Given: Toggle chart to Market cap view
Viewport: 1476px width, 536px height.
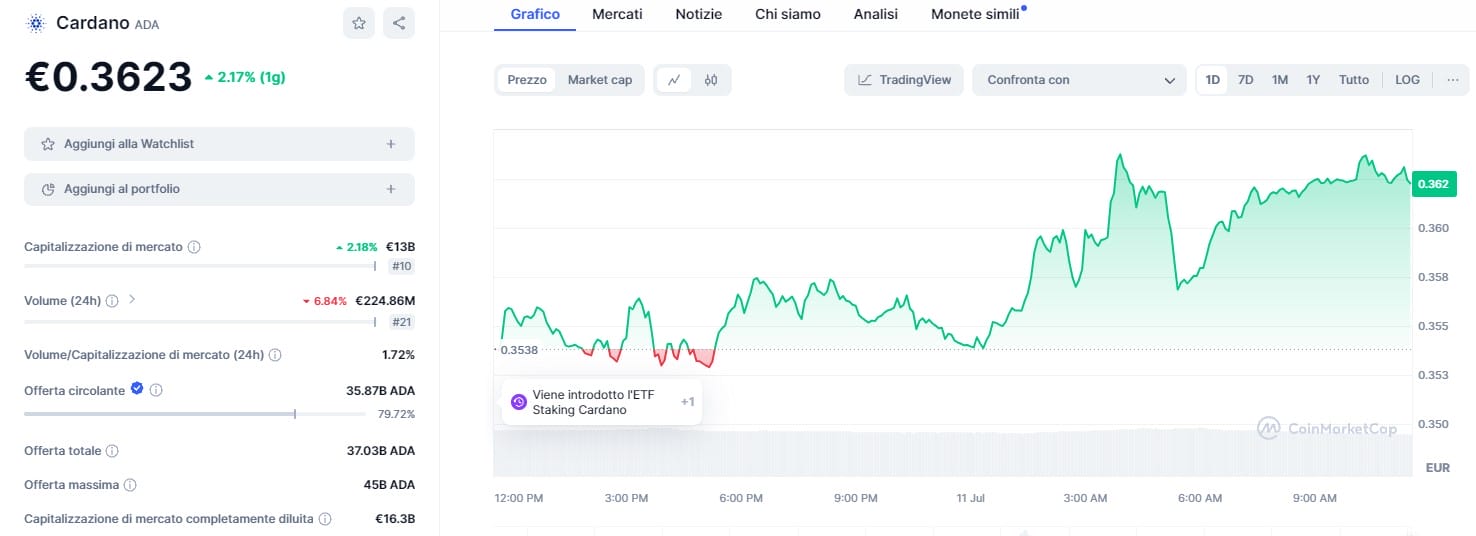Looking at the screenshot, I should click(600, 80).
